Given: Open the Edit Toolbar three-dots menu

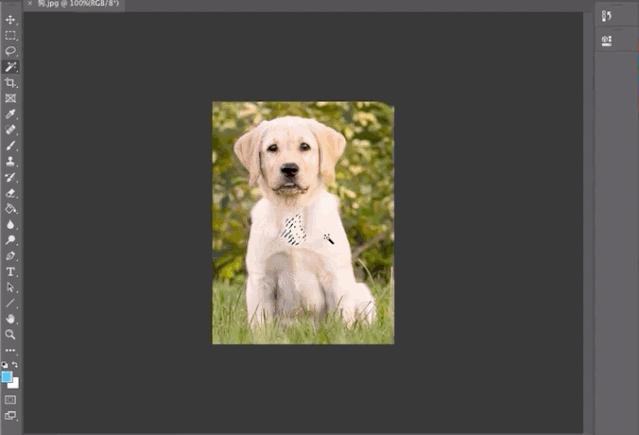Looking at the screenshot, I should click(x=10, y=350).
